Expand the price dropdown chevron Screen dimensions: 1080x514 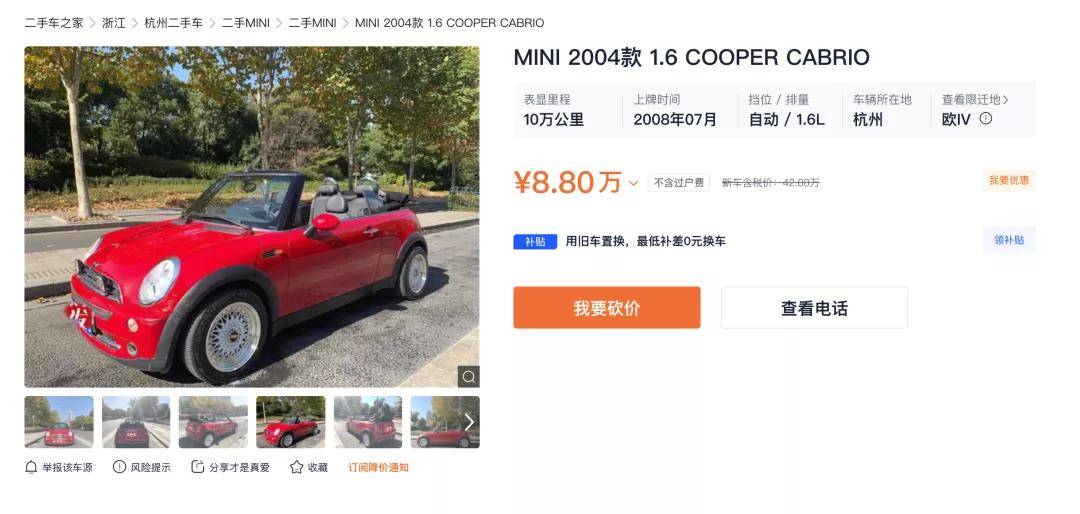pyautogui.click(x=633, y=183)
